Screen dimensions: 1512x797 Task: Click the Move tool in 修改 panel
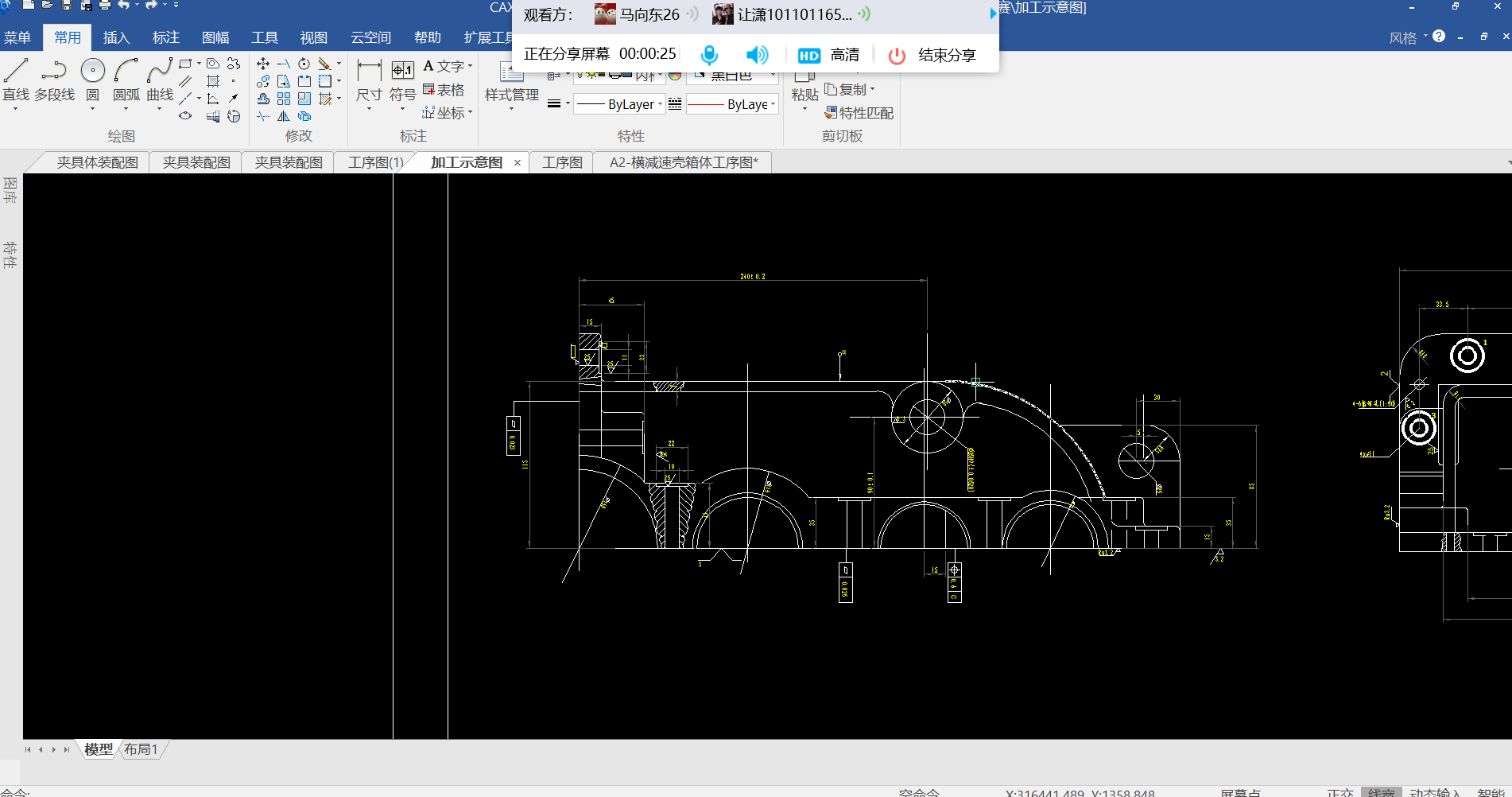[263, 64]
